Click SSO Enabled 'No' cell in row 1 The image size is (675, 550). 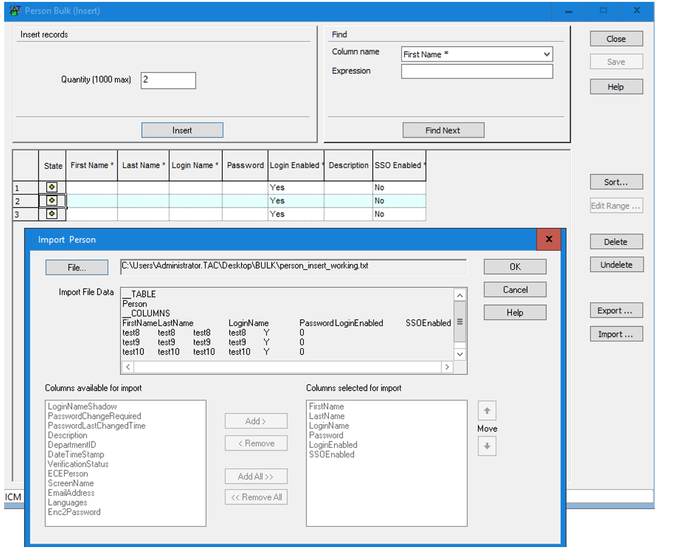(399, 187)
